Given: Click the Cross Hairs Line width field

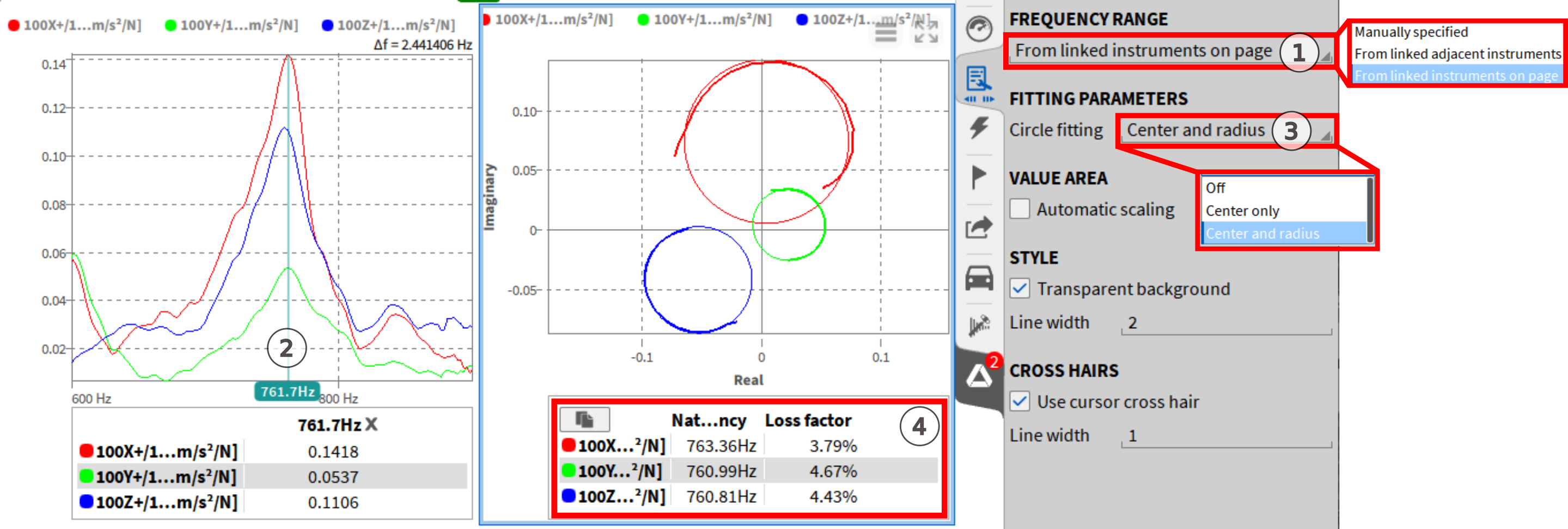Looking at the screenshot, I should click(x=1227, y=435).
